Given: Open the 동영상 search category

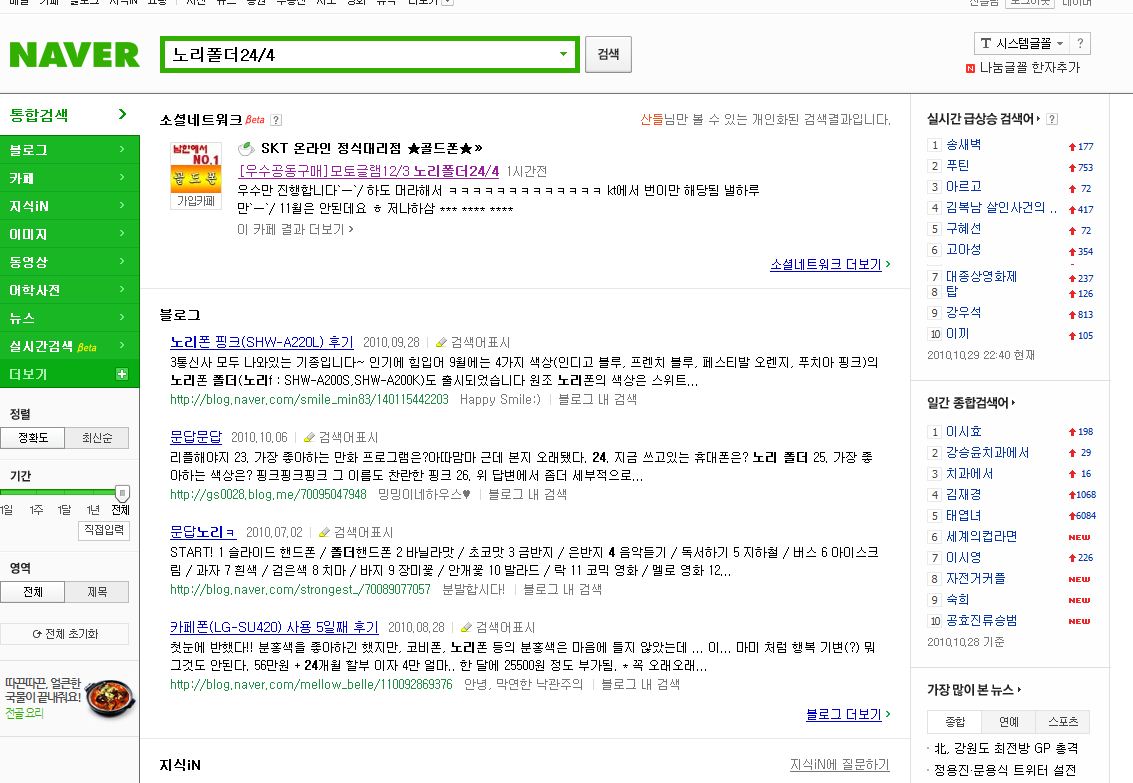Looking at the screenshot, I should point(69,261).
